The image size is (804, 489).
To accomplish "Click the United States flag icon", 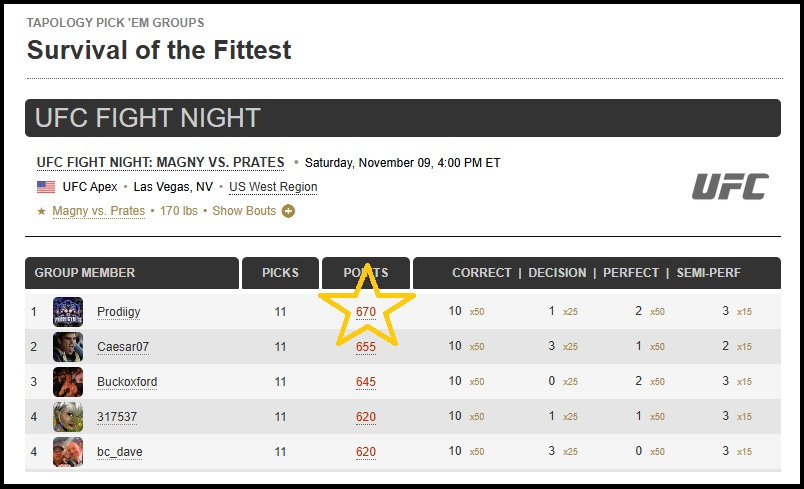I will coord(46,187).
